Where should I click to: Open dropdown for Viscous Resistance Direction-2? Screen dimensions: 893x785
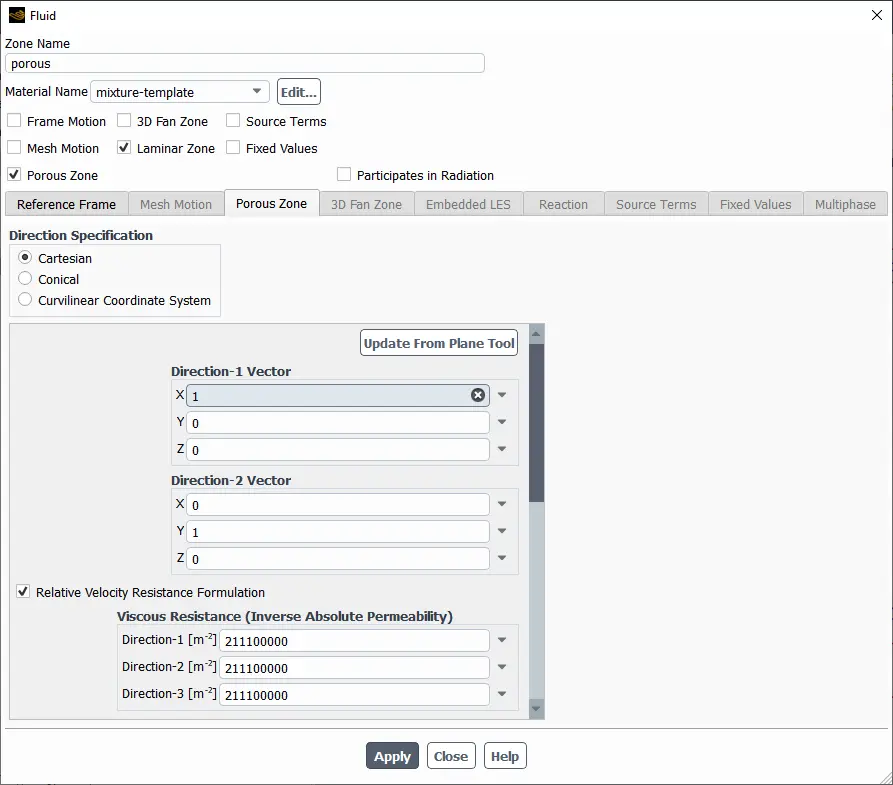502,667
